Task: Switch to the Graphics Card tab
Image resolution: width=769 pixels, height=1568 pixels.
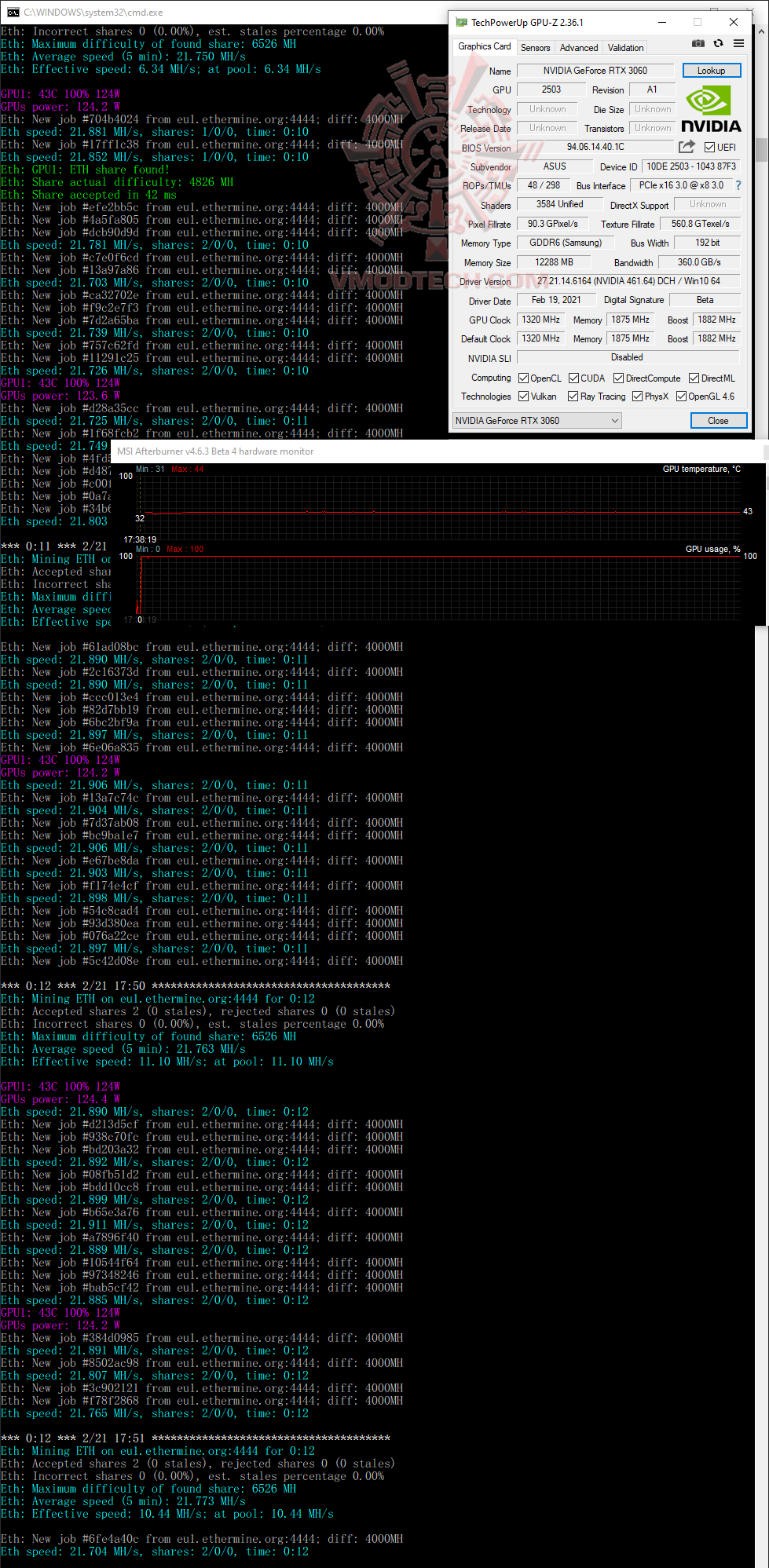Action: click(x=484, y=47)
